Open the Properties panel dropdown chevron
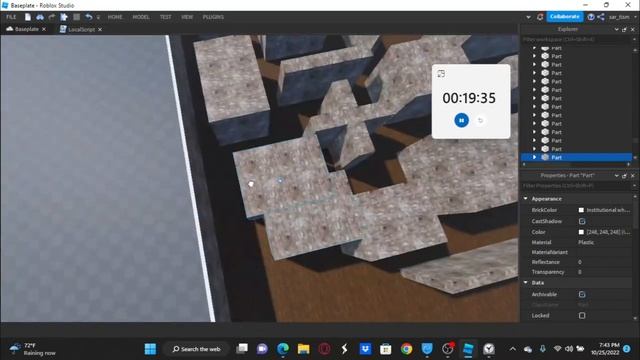Image resolution: width=640 pixels, height=360 pixels. (616, 176)
